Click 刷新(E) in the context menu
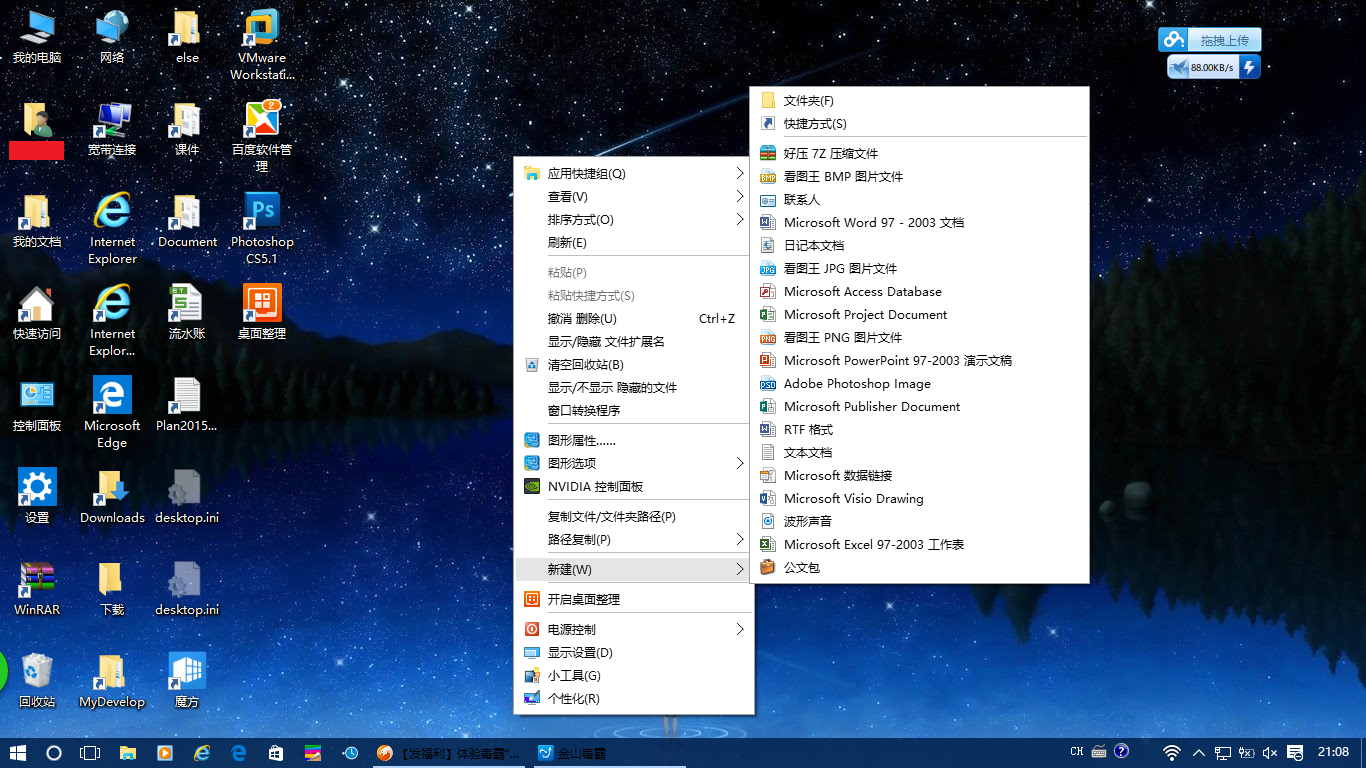The image size is (1366, 768). [634, 242]
